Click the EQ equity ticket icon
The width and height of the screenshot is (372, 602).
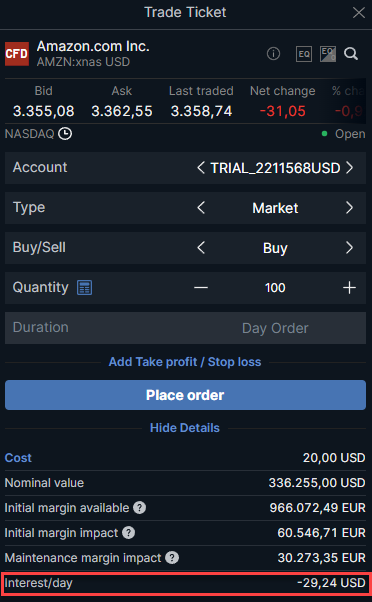tap(304, 54)
